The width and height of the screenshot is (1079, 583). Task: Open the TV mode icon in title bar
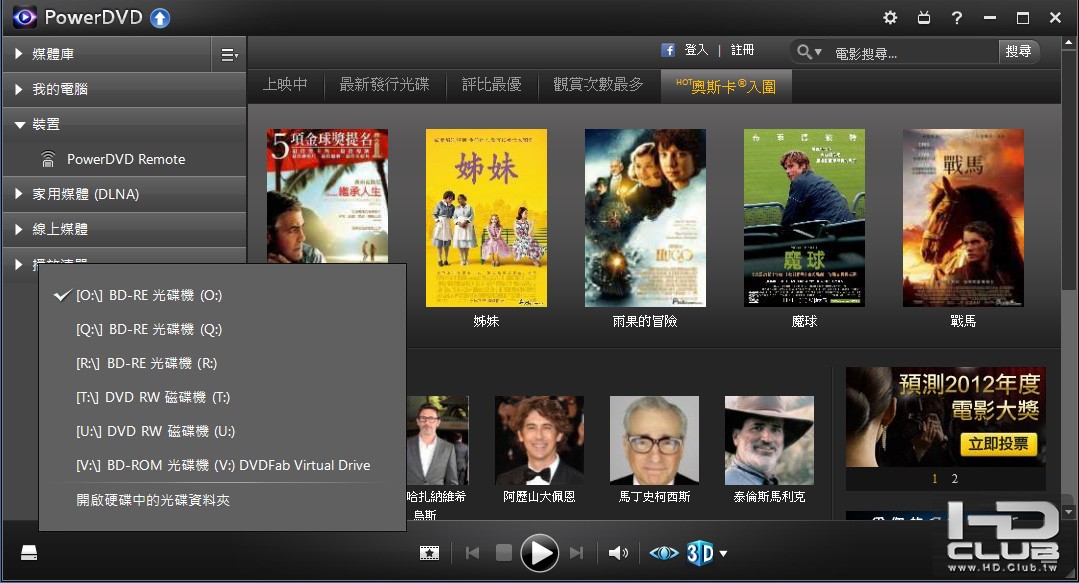[923, 17]
